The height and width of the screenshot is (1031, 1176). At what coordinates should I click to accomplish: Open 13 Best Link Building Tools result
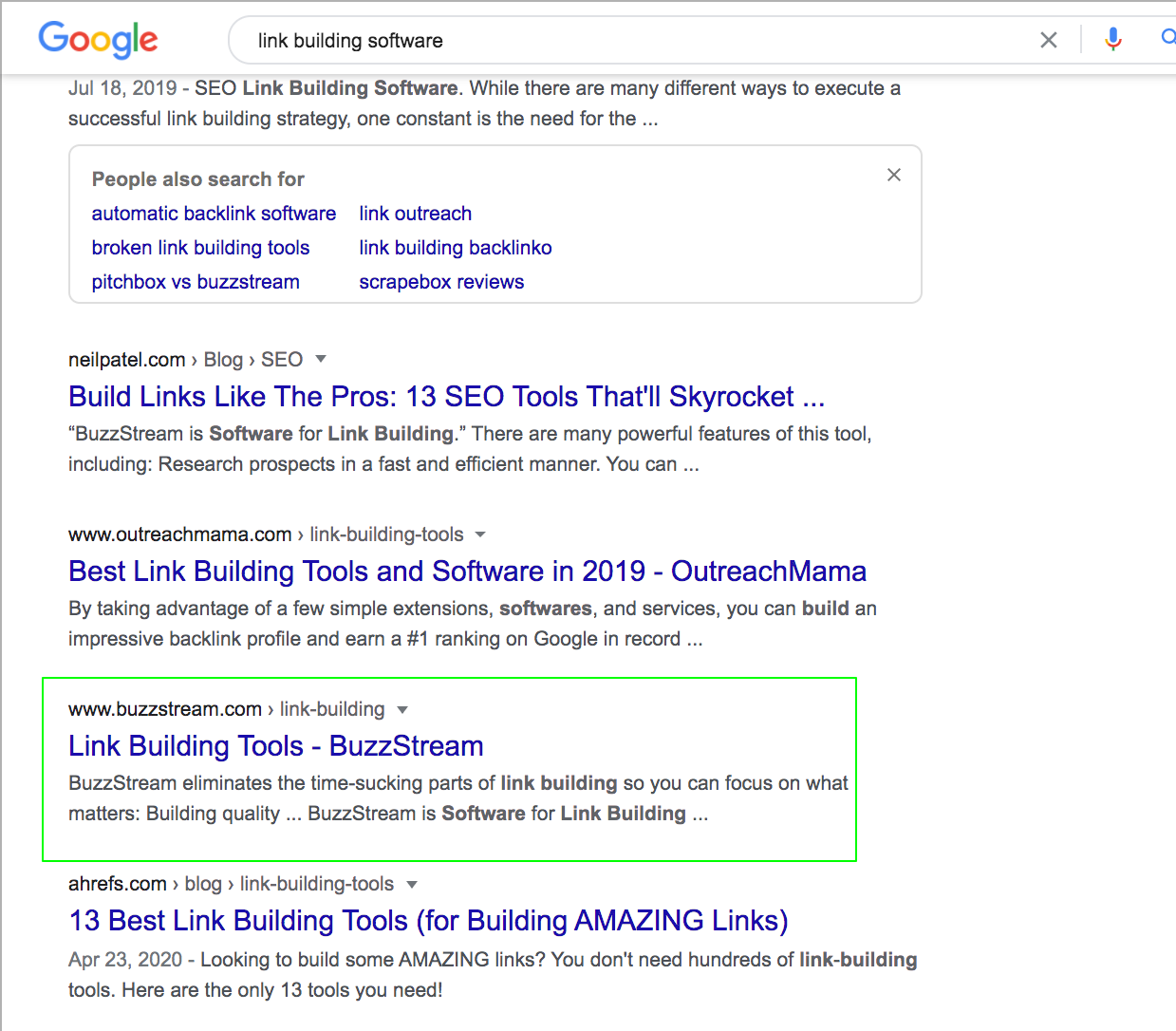pos(428,920)
